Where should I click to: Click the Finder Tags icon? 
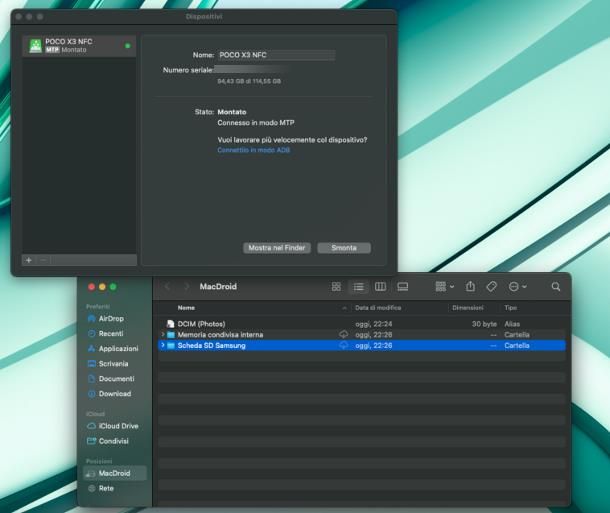[x=492, y=287]
